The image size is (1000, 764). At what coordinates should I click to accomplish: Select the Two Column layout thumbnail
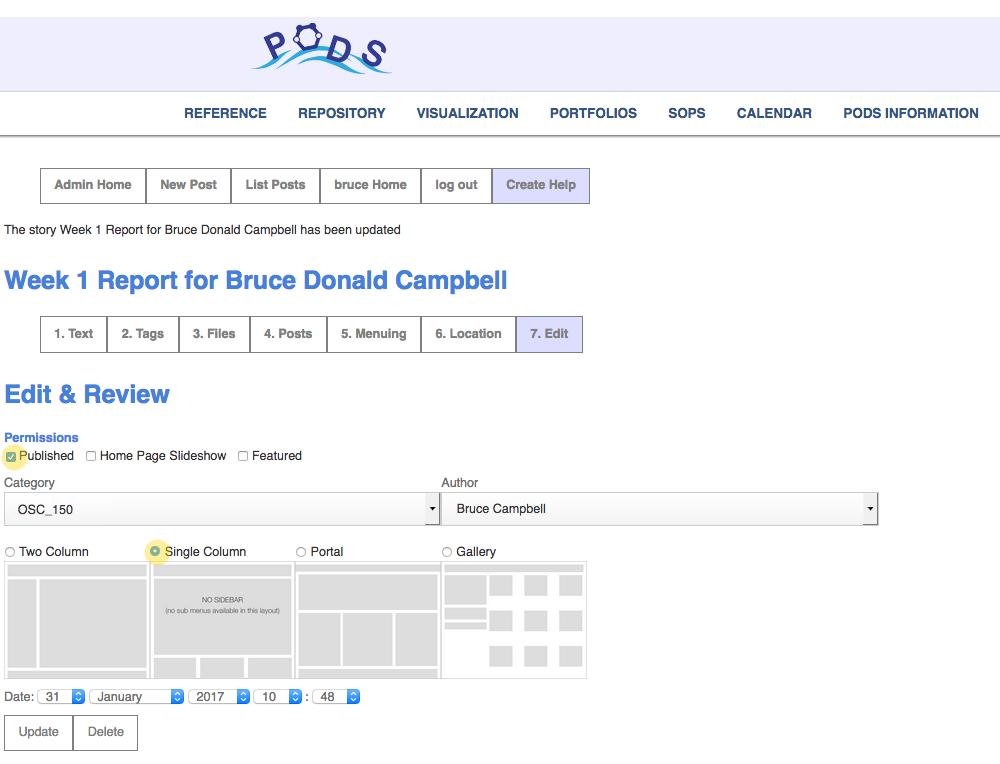tap(77, 620)
